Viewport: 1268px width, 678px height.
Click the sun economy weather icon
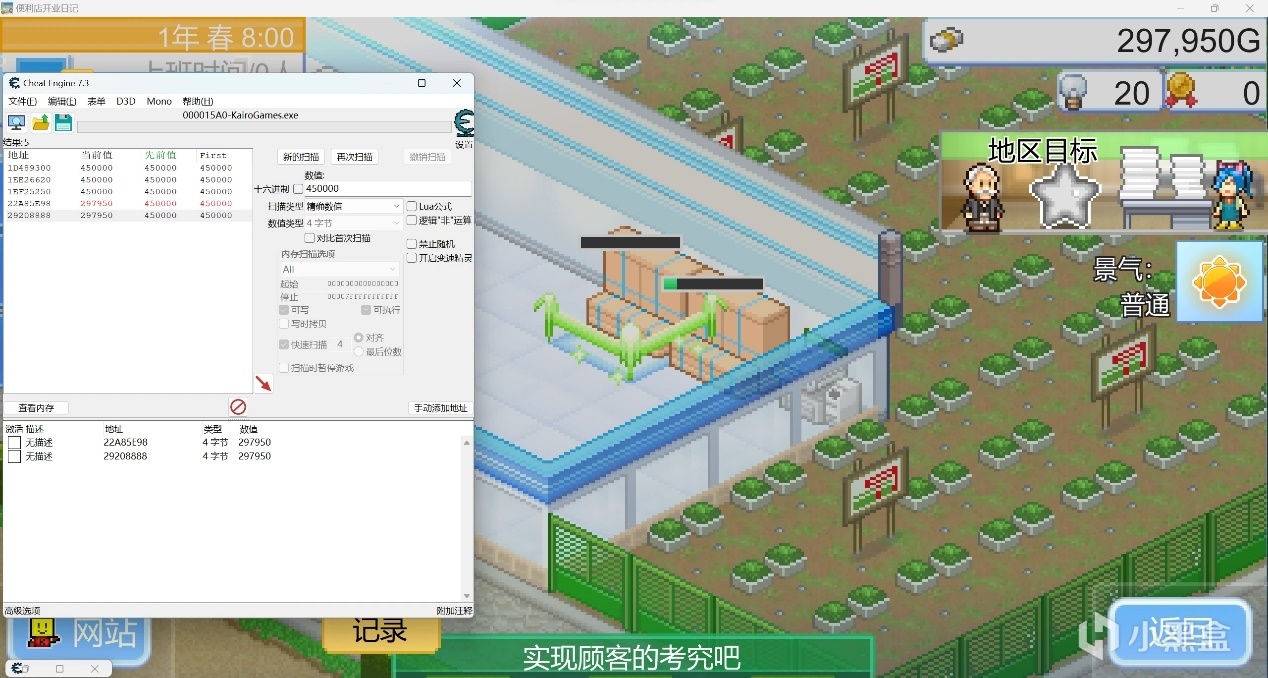coord(1219,281)
